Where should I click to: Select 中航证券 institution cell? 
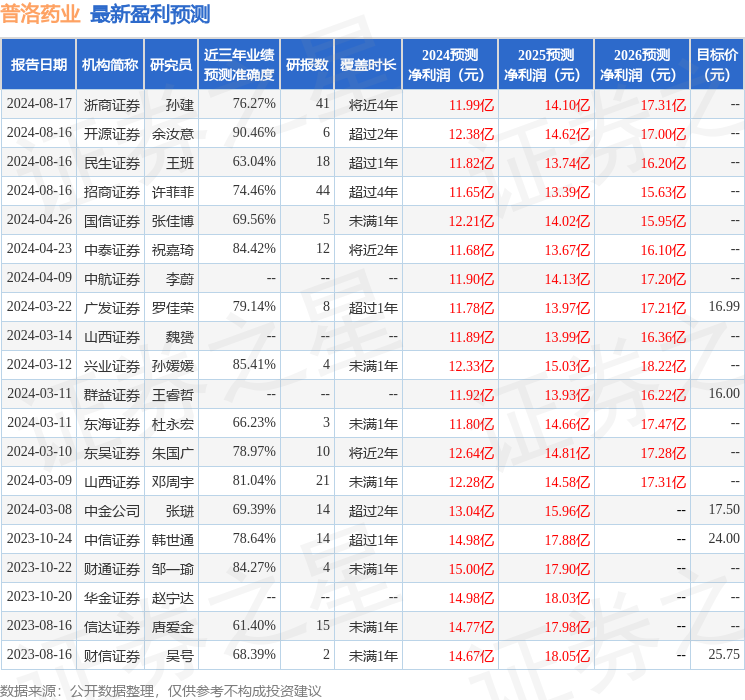pos(112,278)
